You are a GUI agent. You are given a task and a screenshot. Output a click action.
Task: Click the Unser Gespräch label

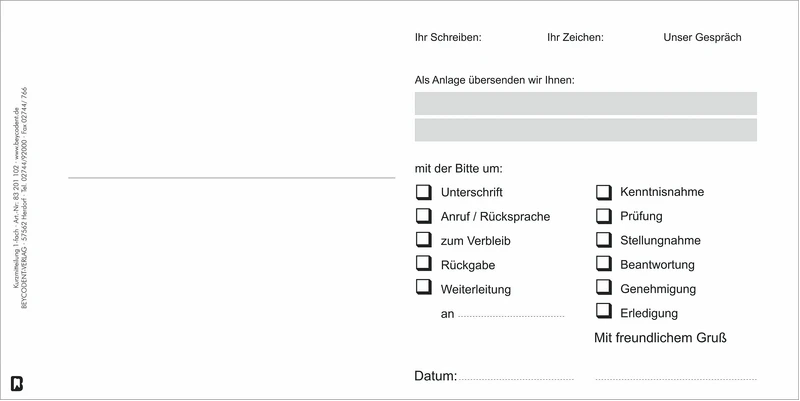pos(702,38)
